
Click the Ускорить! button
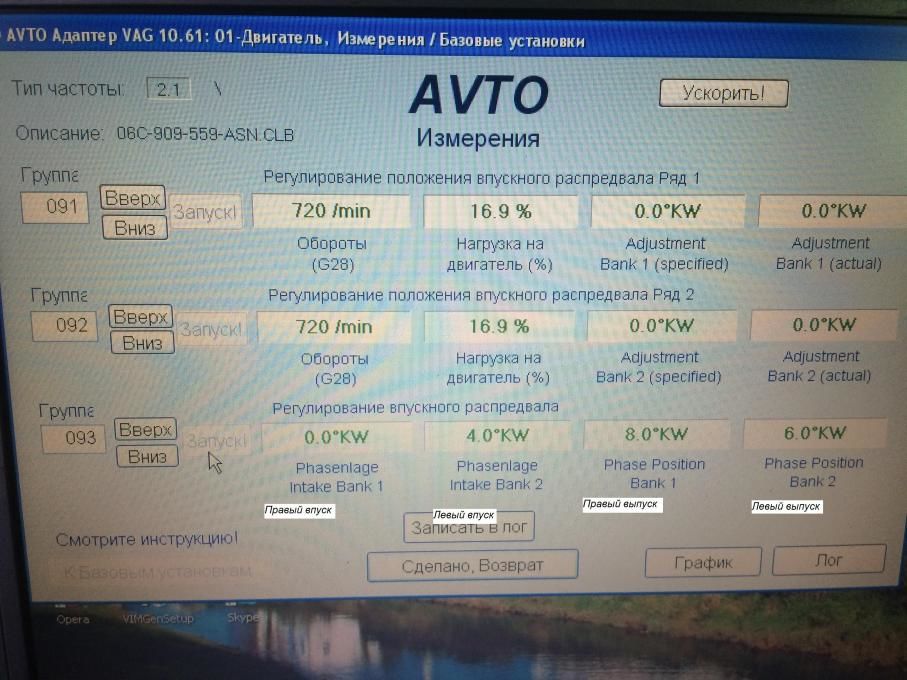click(x=723, y=93)
